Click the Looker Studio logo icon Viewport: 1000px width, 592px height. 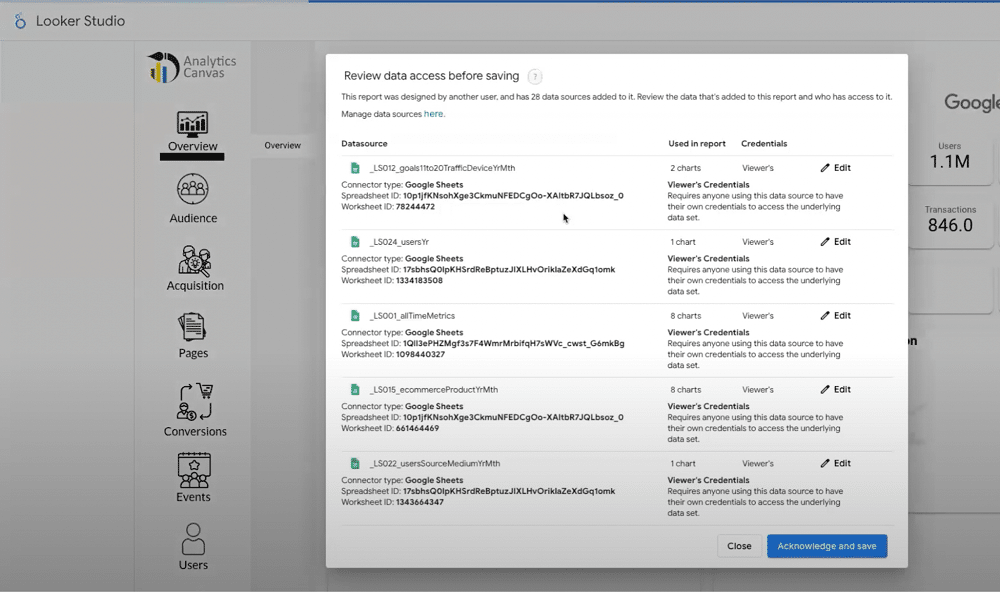pyautogui.click(x=20, y=21)
